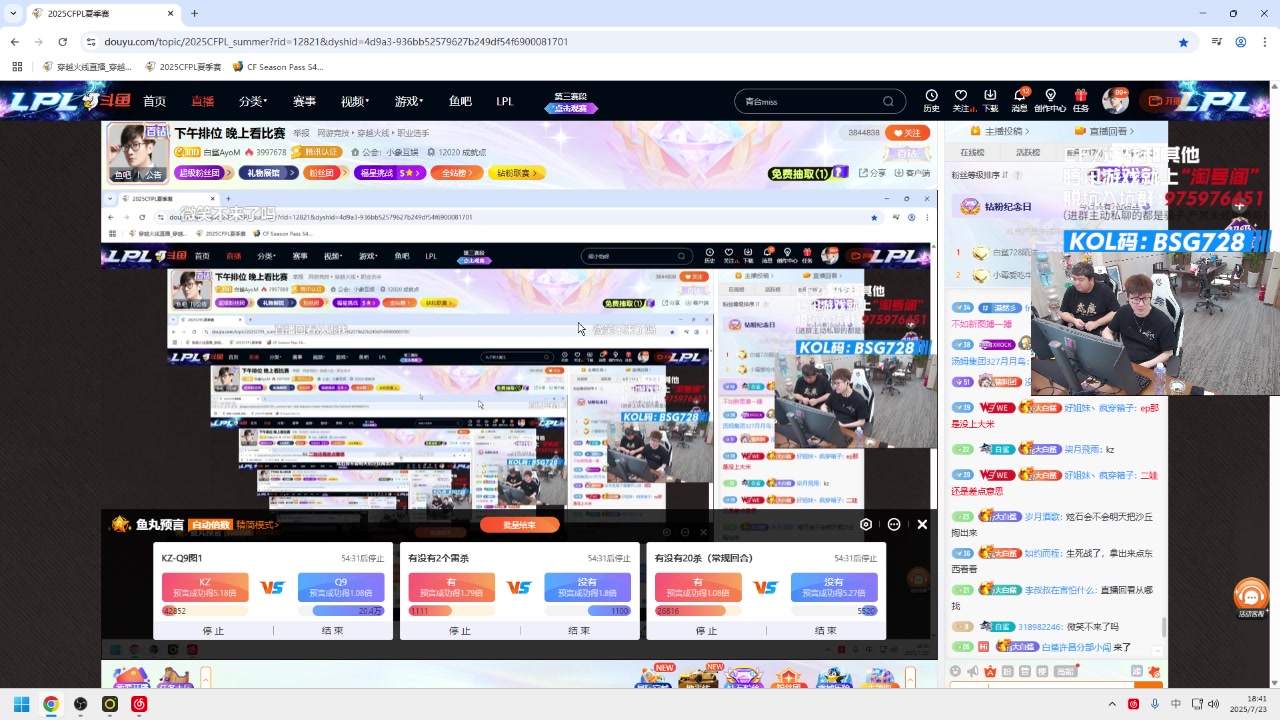This screenshot has height=720, width=1280.
Task: Click 停止 under KZ-Q9图1
Action: [213, 631]
